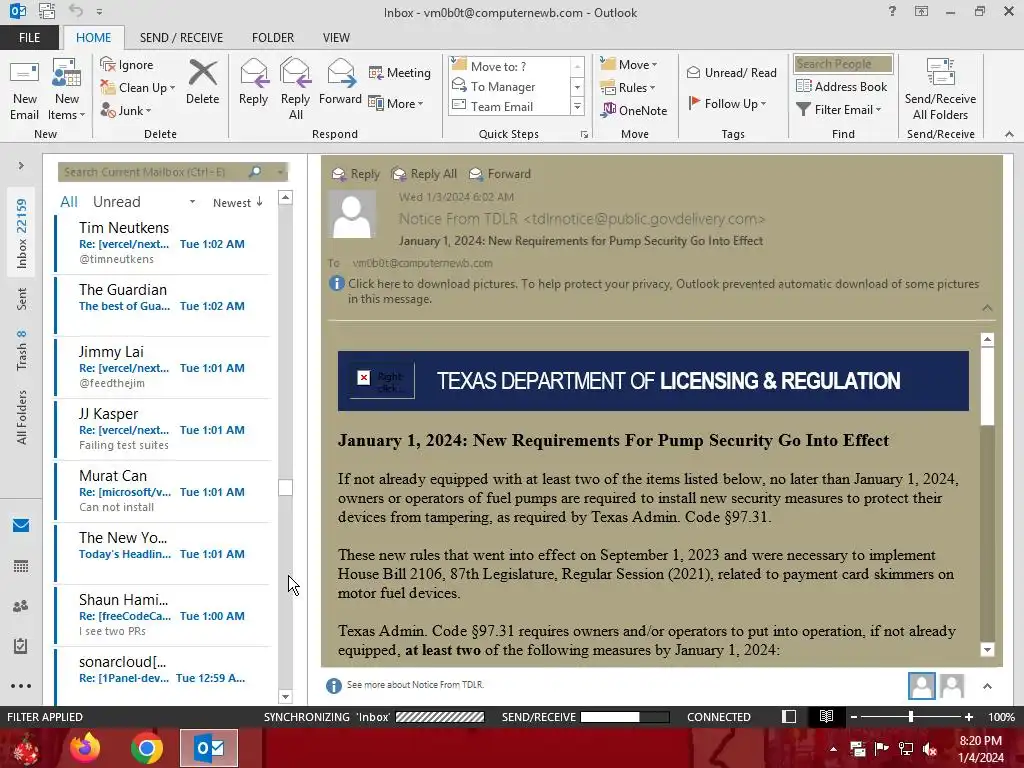
Task: Switch to the FOLDER tab
Action: coord(273,37)
